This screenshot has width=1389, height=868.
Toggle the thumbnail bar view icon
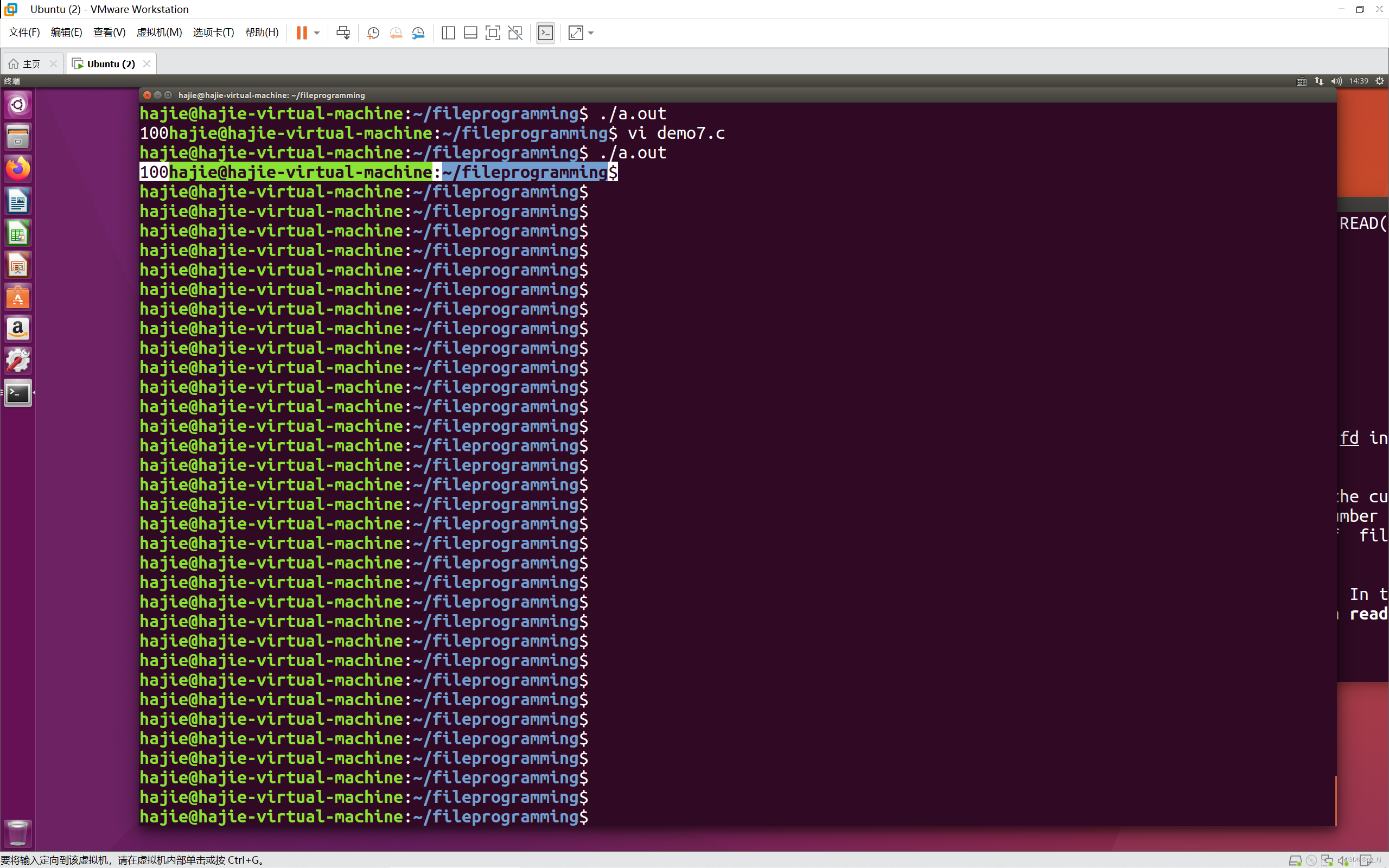470,33
